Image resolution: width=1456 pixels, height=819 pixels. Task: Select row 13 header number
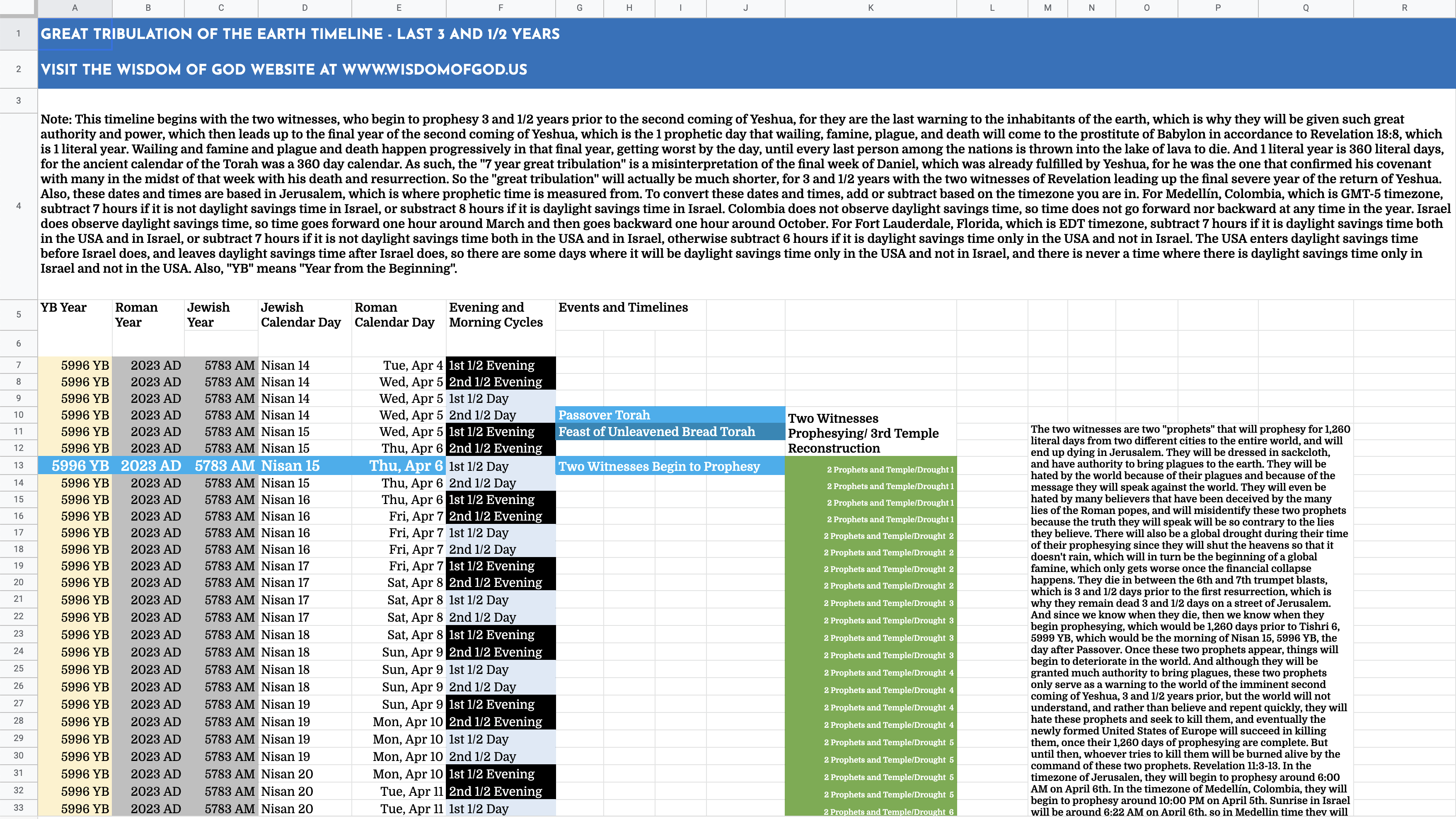(x=19, y=466)
